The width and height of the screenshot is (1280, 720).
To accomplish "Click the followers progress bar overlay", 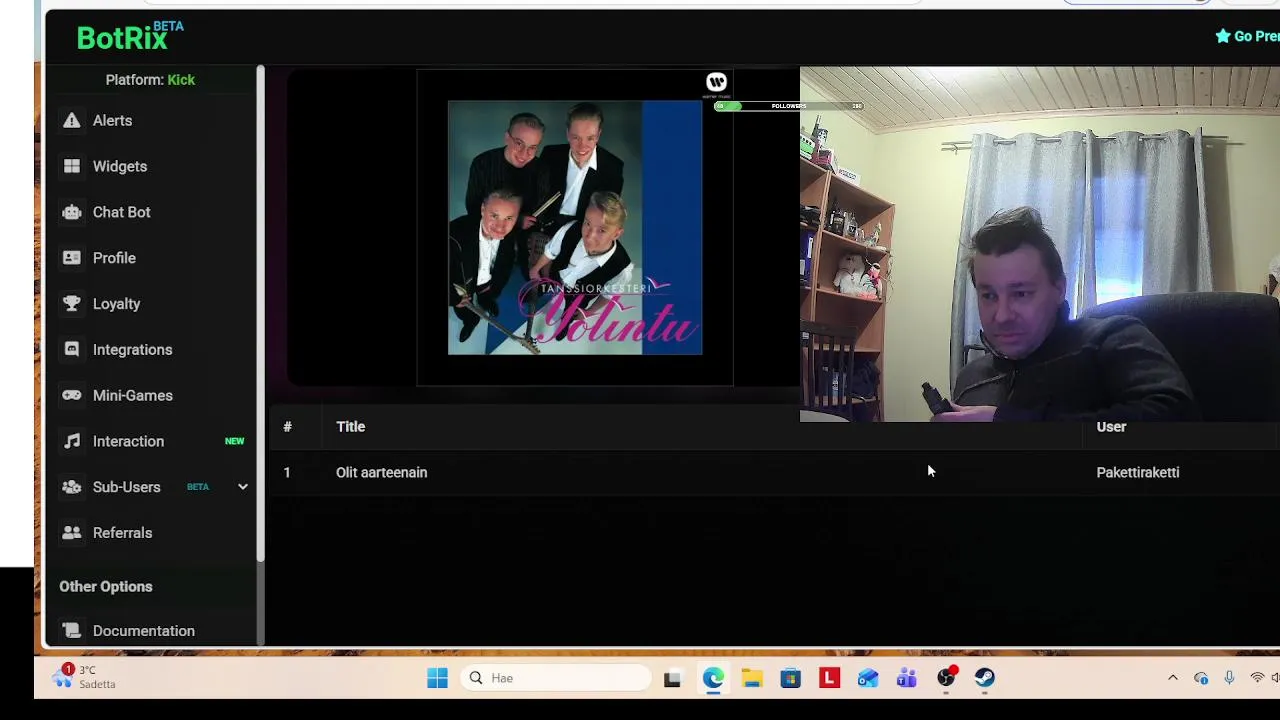I will point(788,106).
